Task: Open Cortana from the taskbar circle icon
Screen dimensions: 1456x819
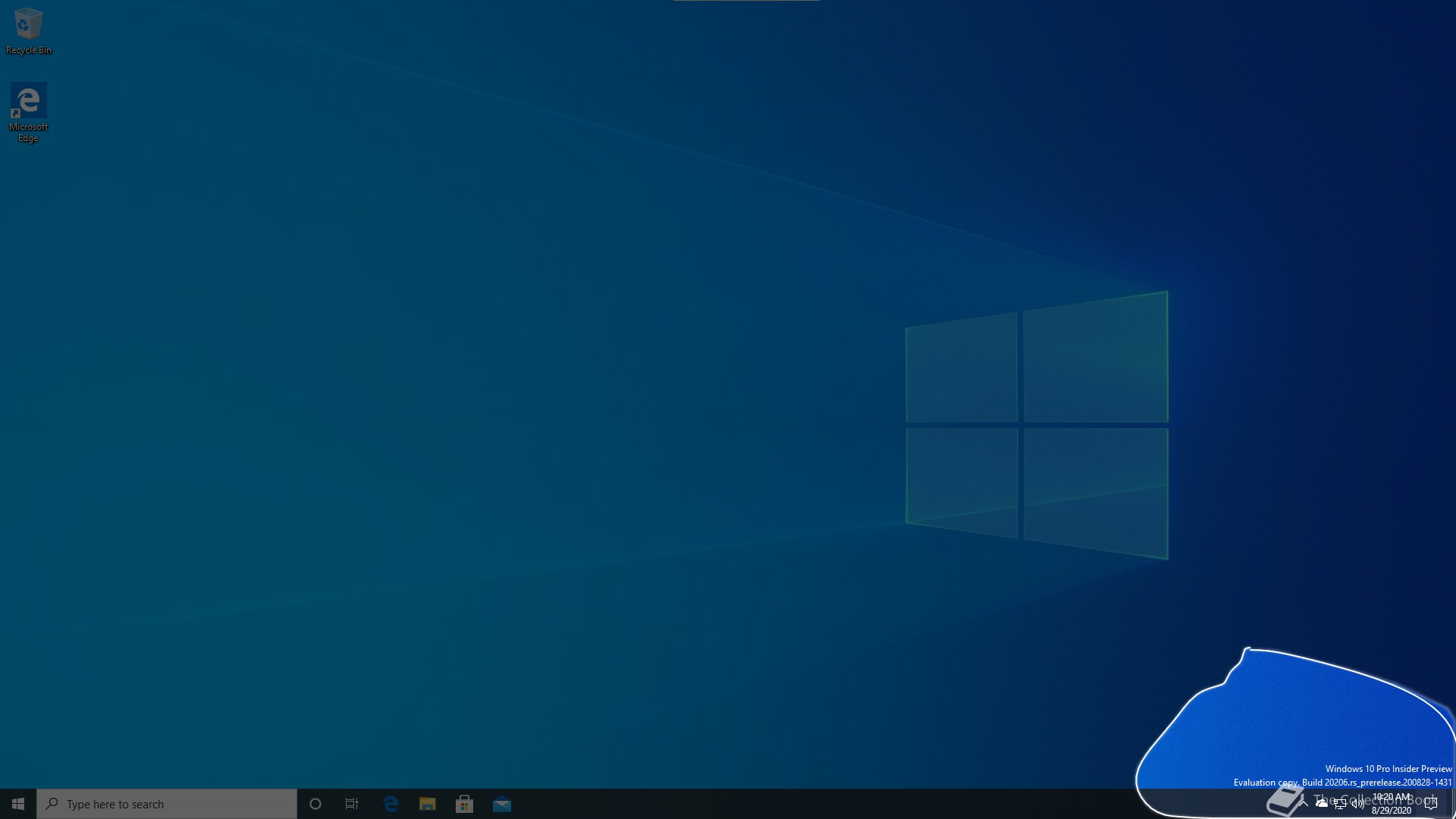Action: [x=315, y=804]
